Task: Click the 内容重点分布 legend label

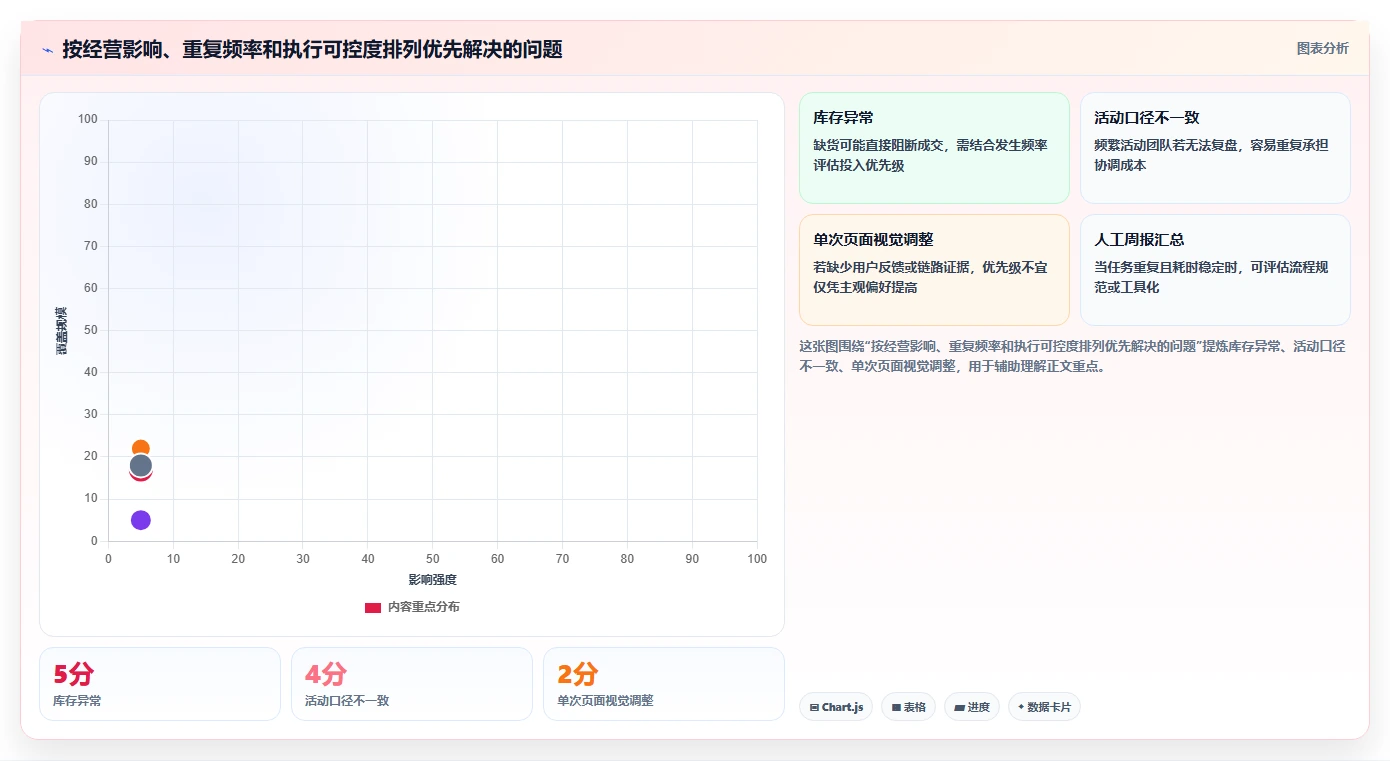Action: 424,607
